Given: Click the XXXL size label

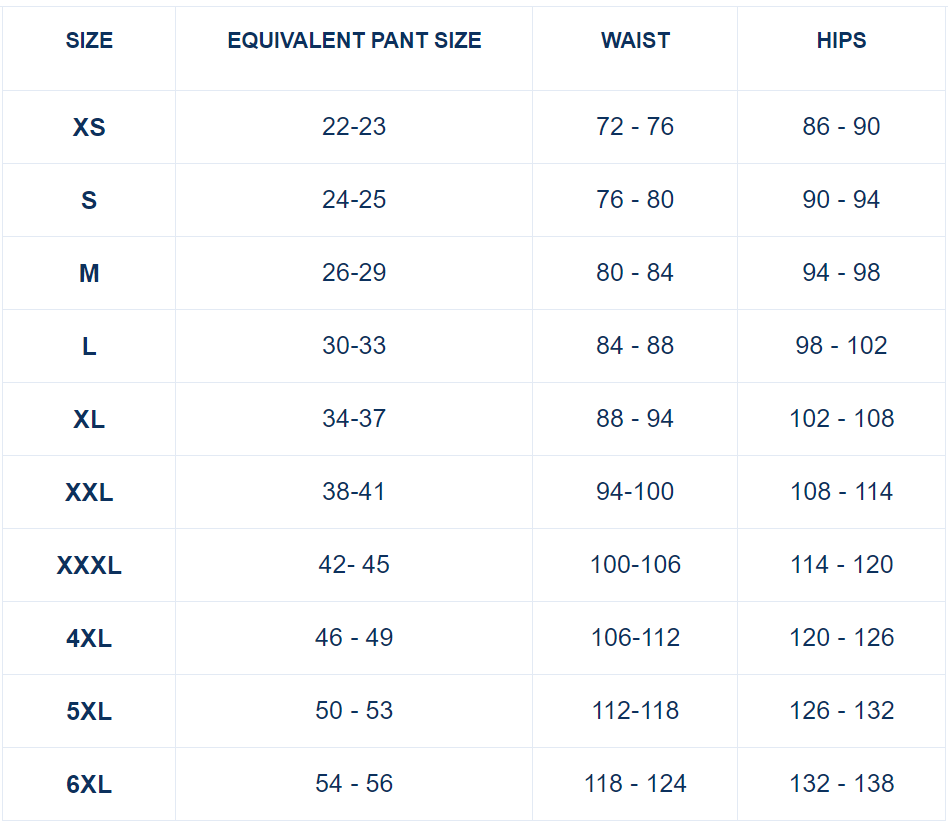Looking at the screenshot, I should 89,566.
